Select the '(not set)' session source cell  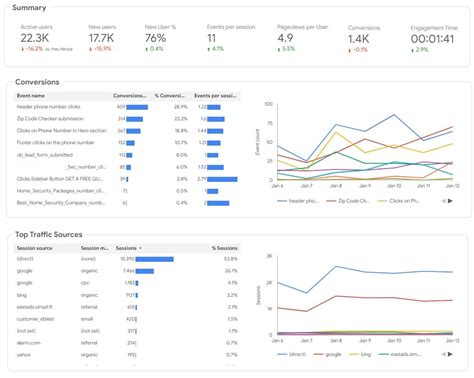tap(26, 331)
